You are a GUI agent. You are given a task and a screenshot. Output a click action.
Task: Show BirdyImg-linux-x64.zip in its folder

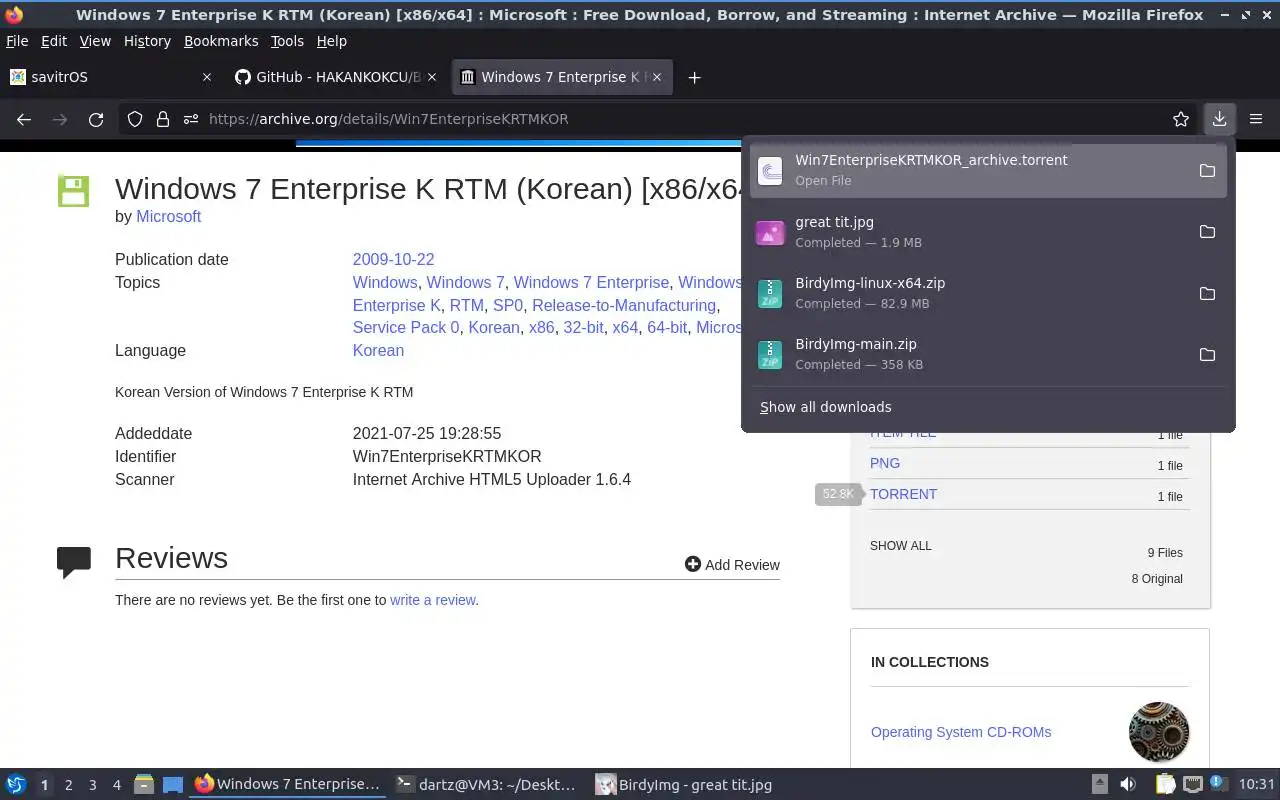(x=1207, y=293)
